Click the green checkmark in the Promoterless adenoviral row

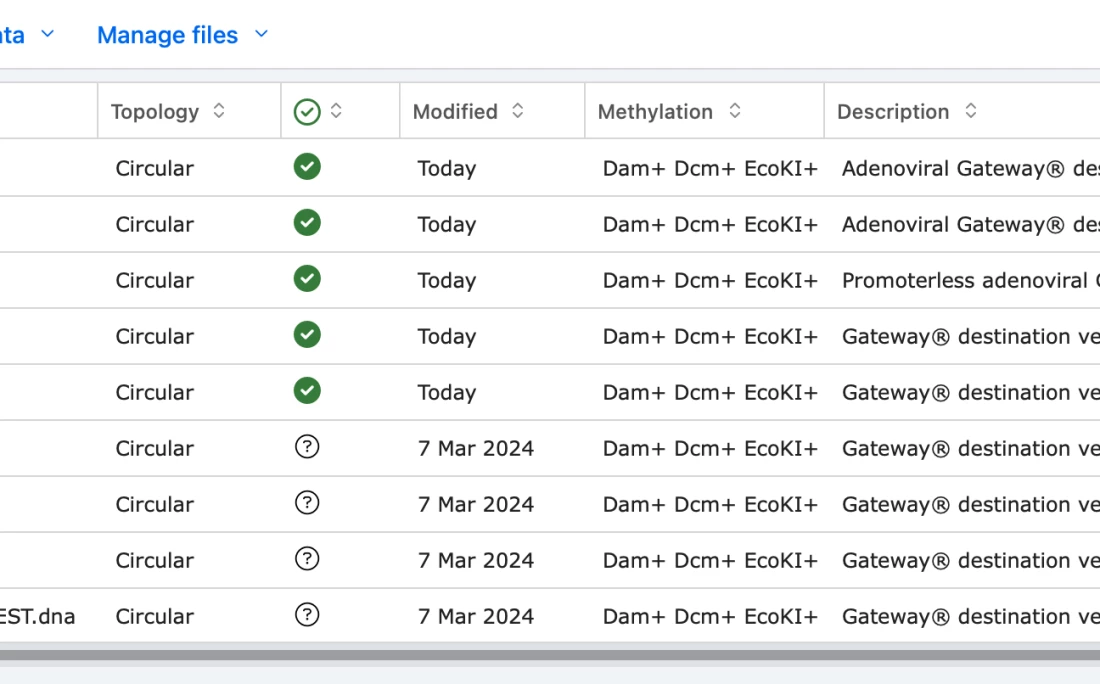pos(307,279)
